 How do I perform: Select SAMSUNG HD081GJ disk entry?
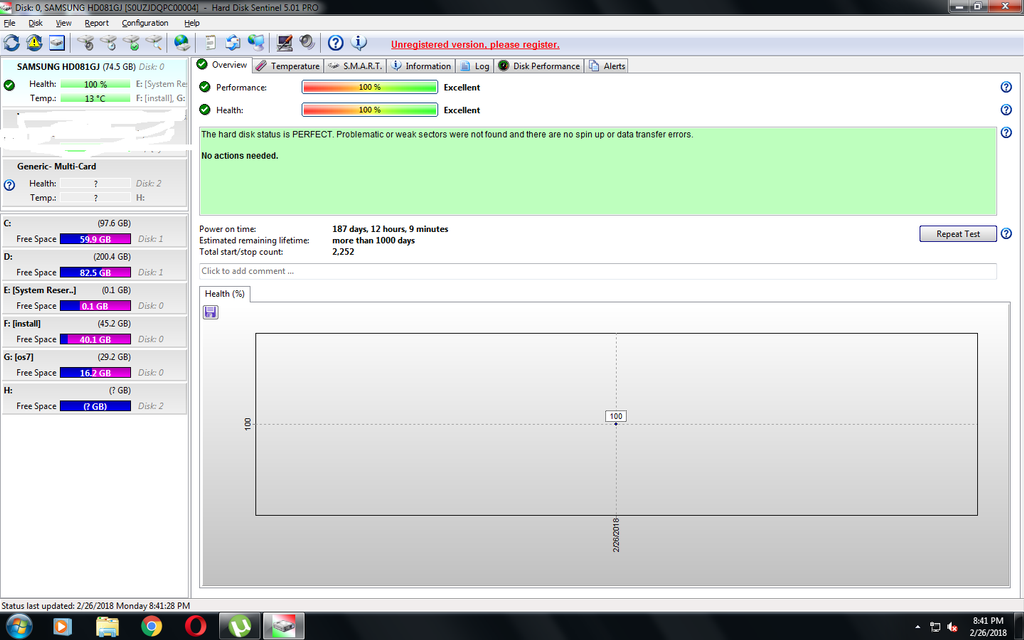(94, 83)
